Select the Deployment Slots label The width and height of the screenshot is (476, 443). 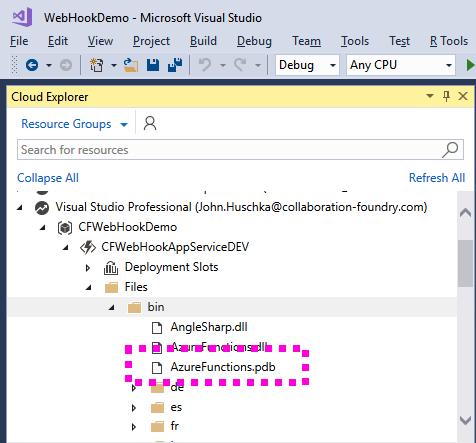(x=171, y=267)
